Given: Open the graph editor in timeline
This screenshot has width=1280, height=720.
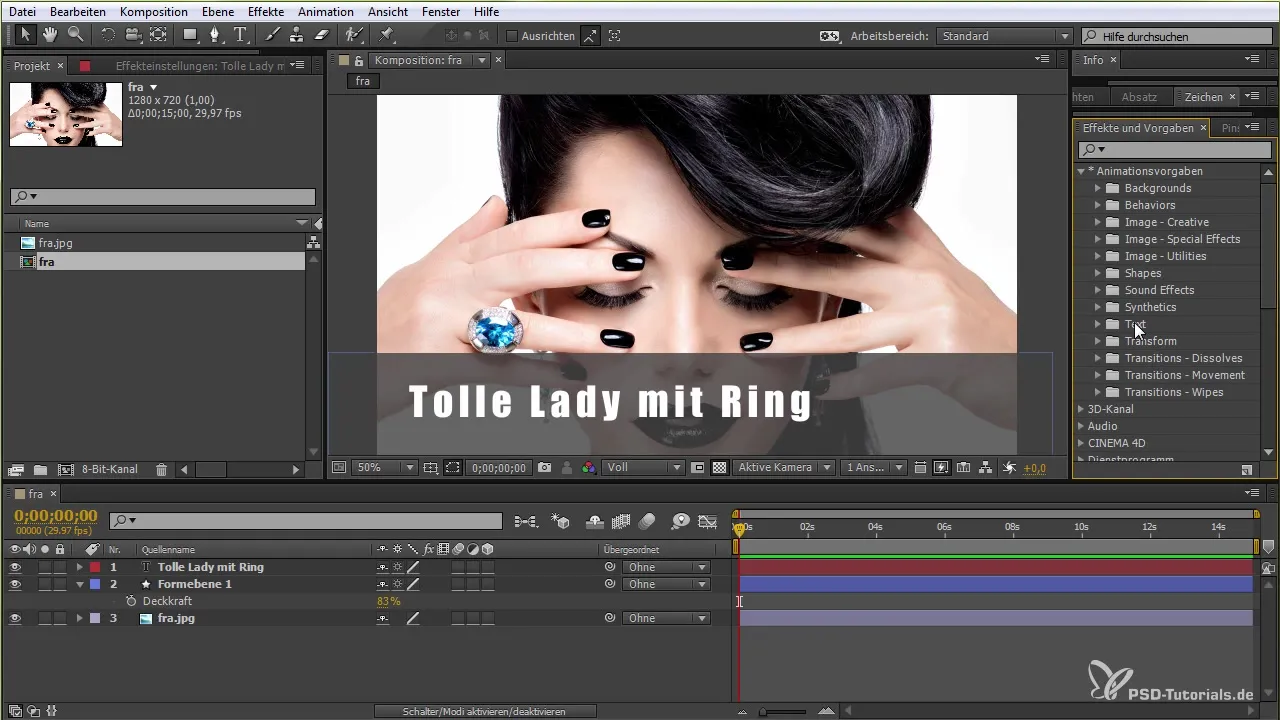Looking at the screenshot, I should pyautogui.click(x=708, y=520).
